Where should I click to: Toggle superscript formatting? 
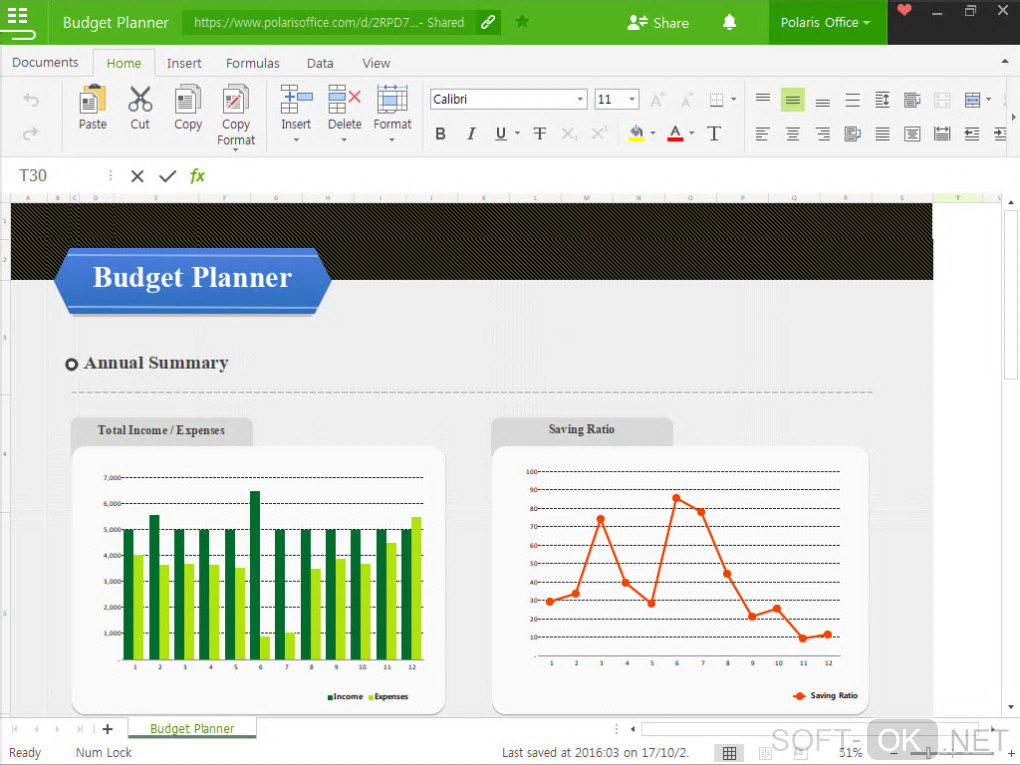598,133
